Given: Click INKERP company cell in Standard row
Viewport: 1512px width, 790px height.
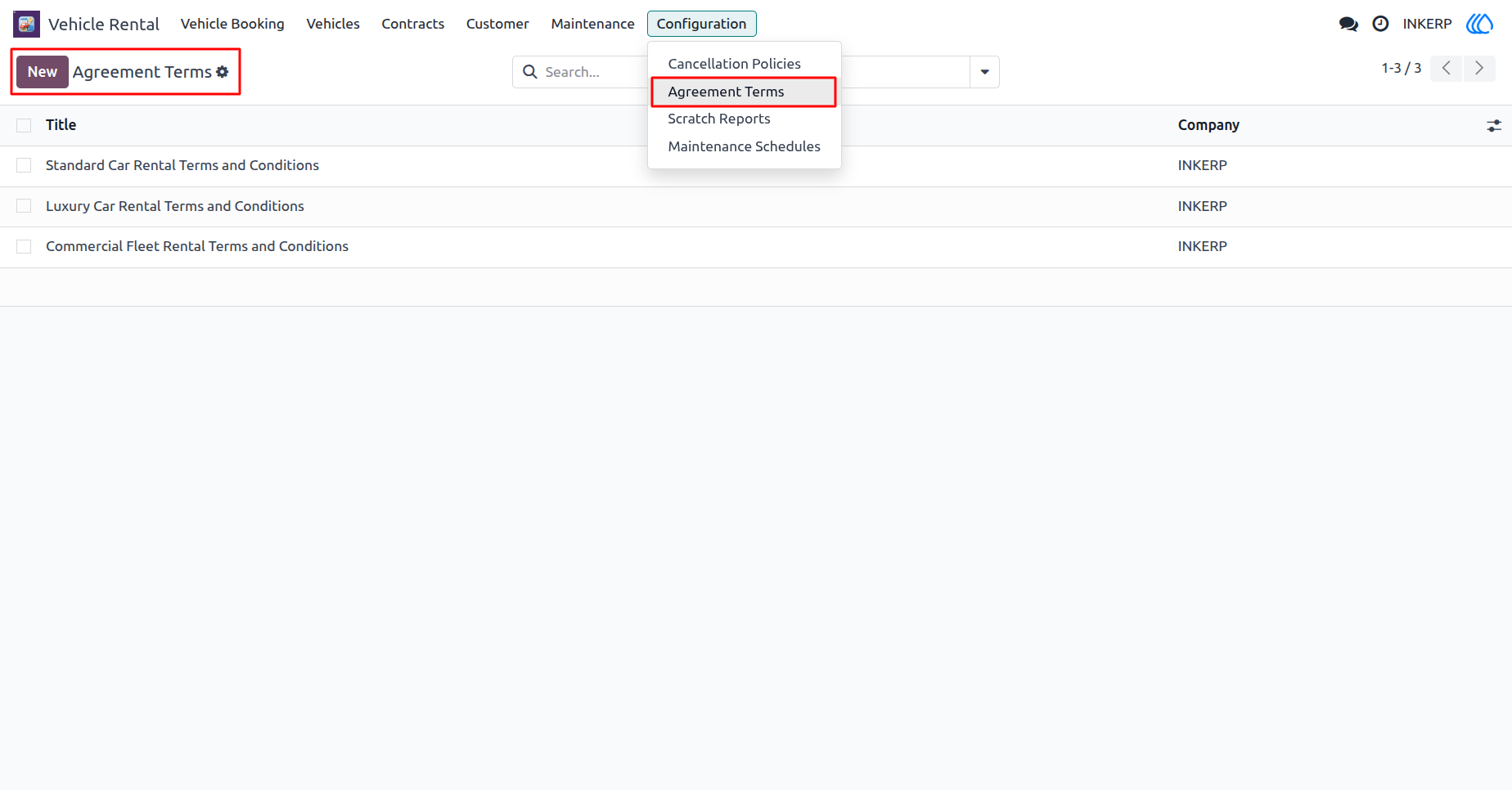Looking at the screenshot, I should [1203, 165].
